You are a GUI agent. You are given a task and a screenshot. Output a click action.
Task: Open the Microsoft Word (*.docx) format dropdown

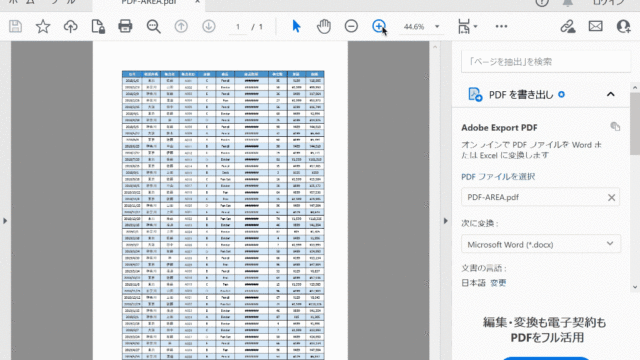(541, 244)
